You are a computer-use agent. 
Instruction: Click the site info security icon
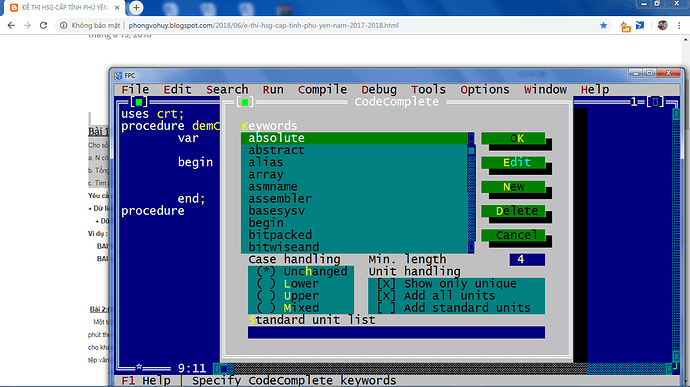[63, 26]
